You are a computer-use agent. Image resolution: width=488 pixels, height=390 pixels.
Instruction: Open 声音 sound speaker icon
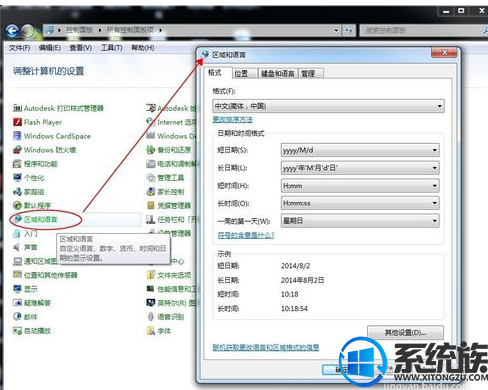coord(17,247)
